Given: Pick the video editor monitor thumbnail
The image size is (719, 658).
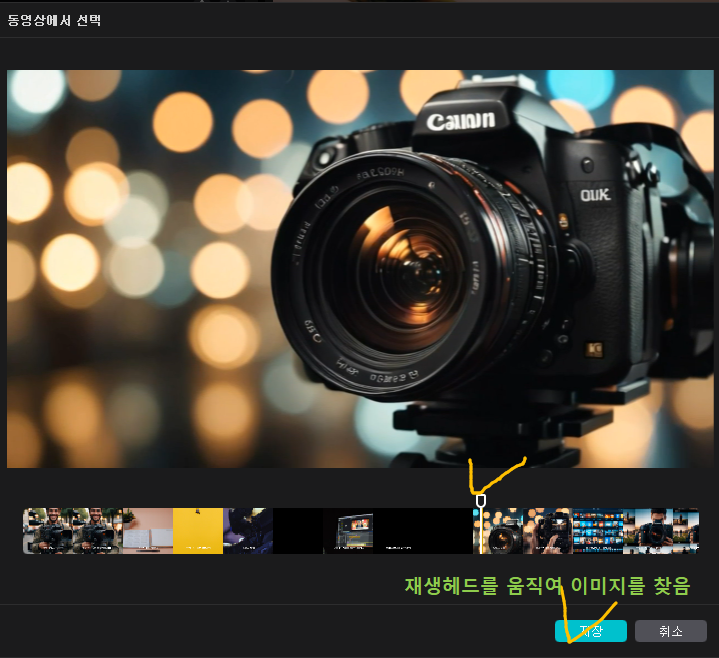Looking at the screenshot, I should tap(348, 531).
